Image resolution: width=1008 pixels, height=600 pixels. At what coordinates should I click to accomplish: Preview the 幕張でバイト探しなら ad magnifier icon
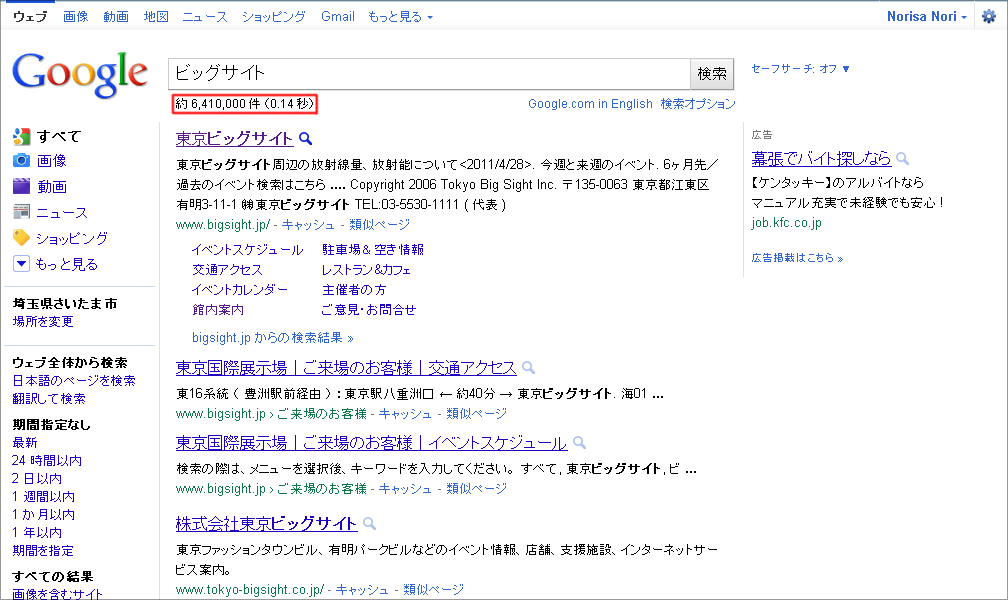(903, 158)
